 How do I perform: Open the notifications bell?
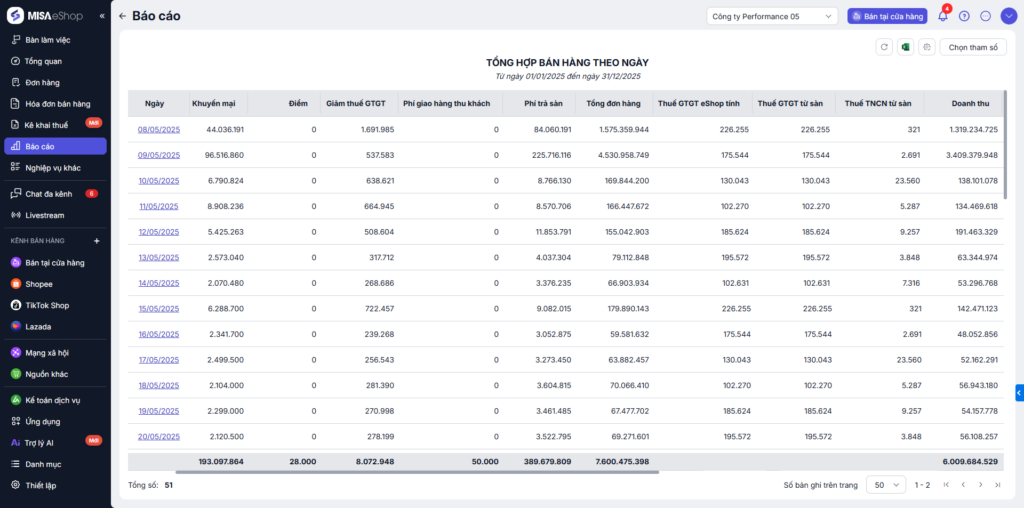click(x=942, y=16)
